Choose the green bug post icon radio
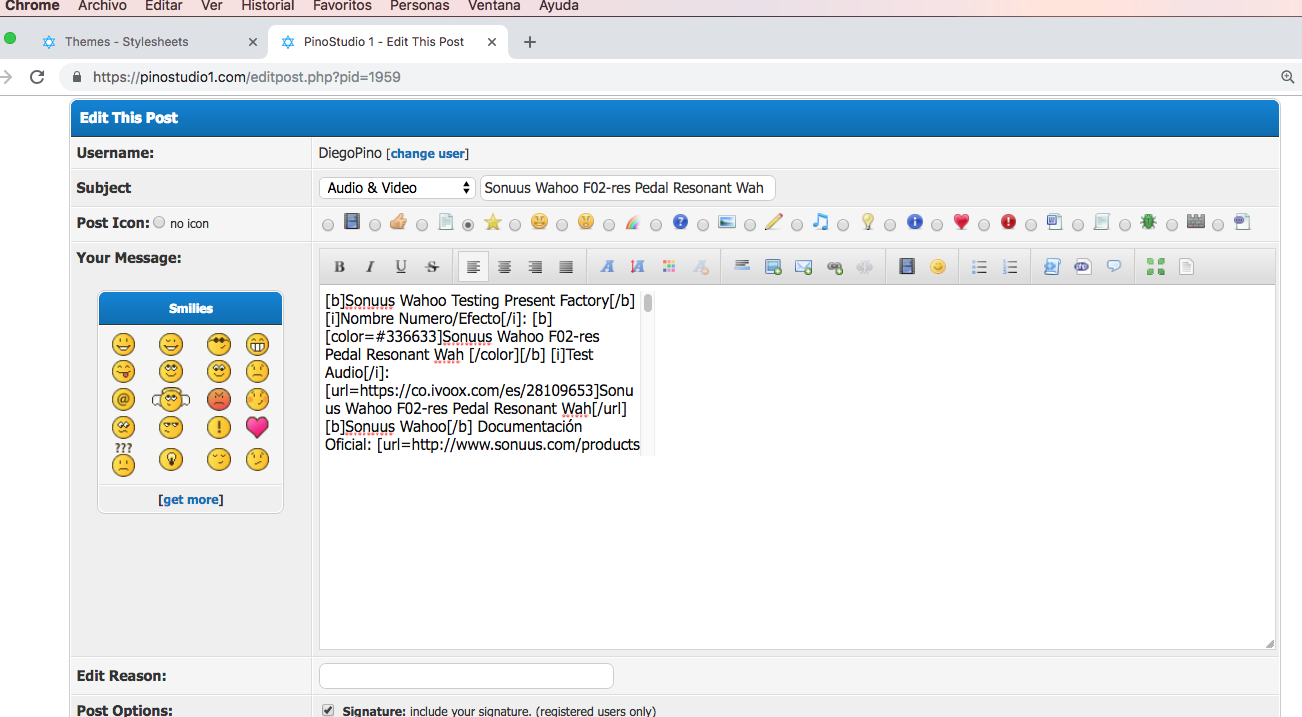The height and width of the screenshot is (717, 1302). (x=1125, y=225)
